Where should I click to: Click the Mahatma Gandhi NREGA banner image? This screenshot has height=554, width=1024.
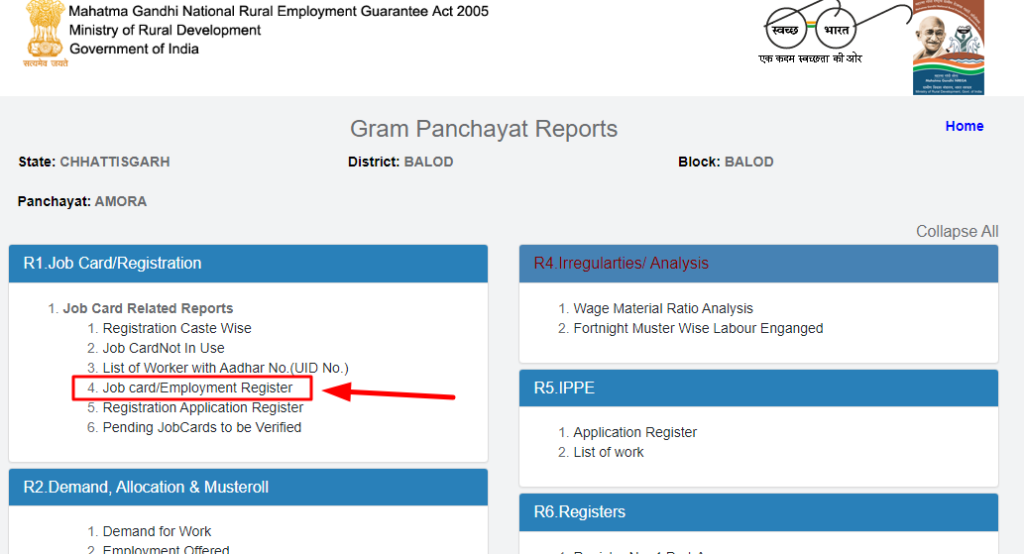(x=948, y=47)
